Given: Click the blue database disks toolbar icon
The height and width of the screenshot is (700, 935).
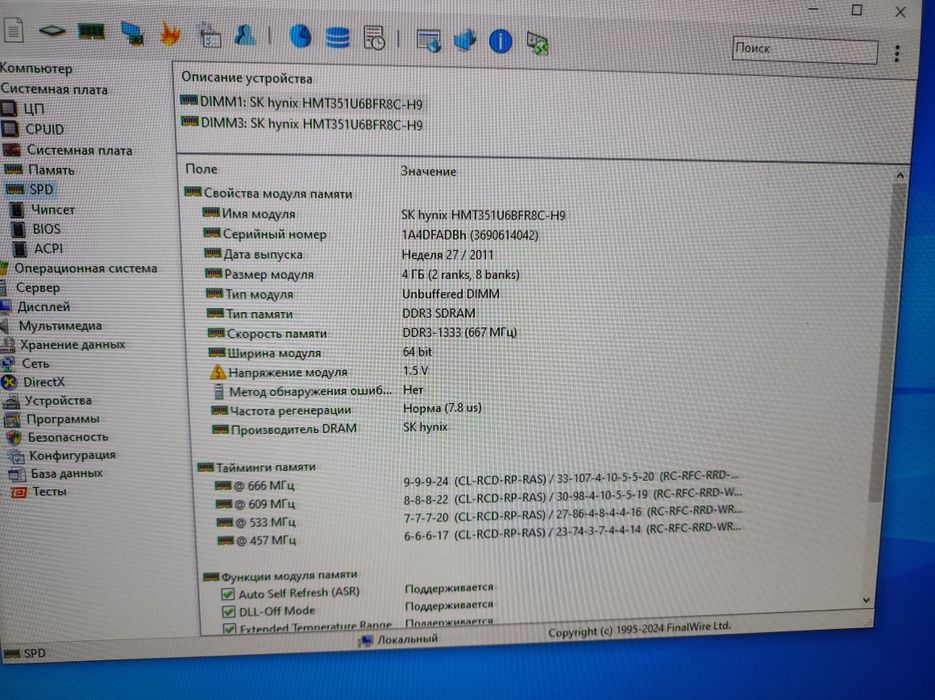Looking at the screenshot, I should click(338, 38).
